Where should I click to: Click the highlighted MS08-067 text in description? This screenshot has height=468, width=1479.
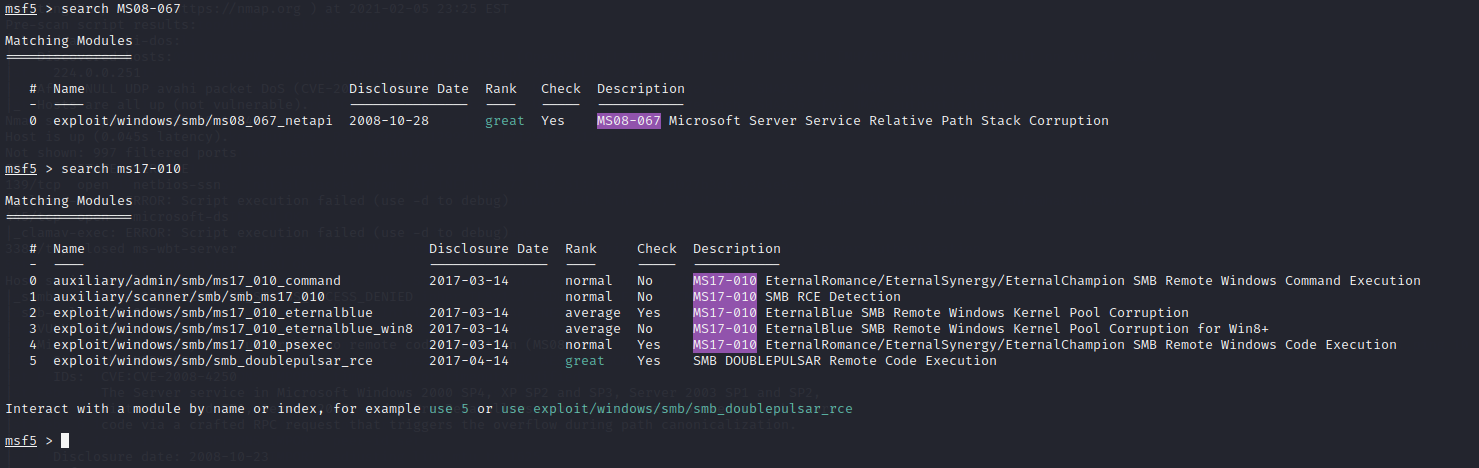pos(628,121)
